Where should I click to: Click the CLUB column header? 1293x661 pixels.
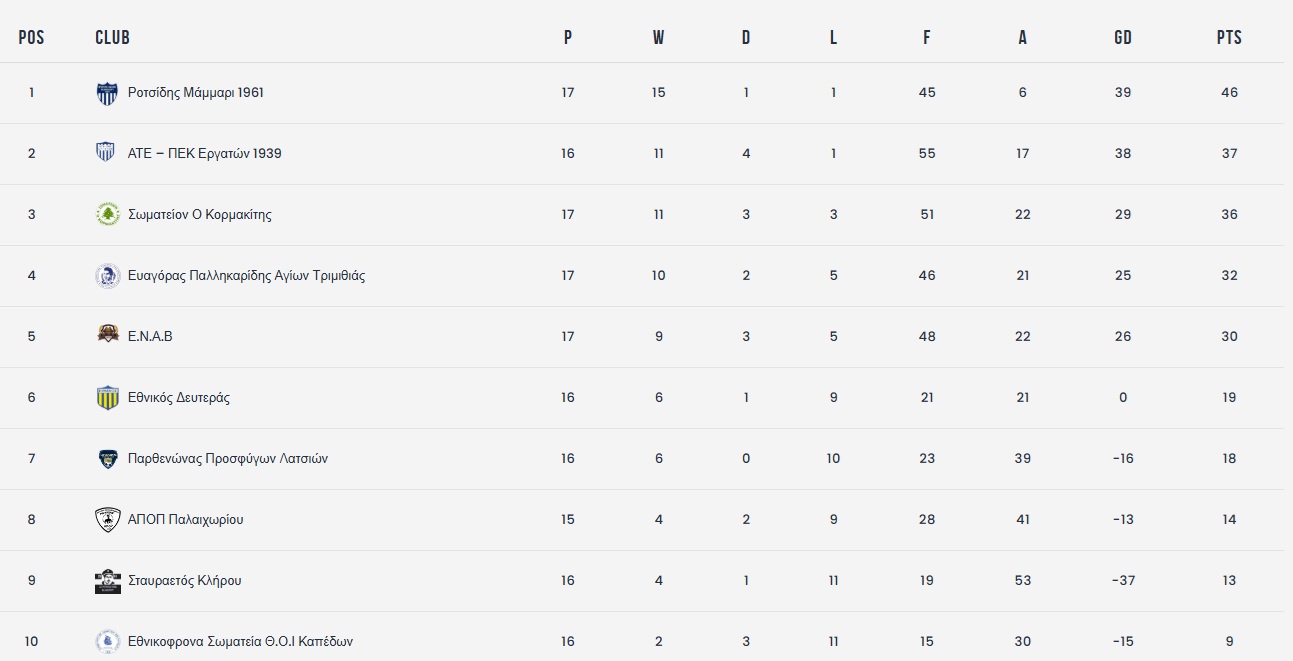pos(112,38)
